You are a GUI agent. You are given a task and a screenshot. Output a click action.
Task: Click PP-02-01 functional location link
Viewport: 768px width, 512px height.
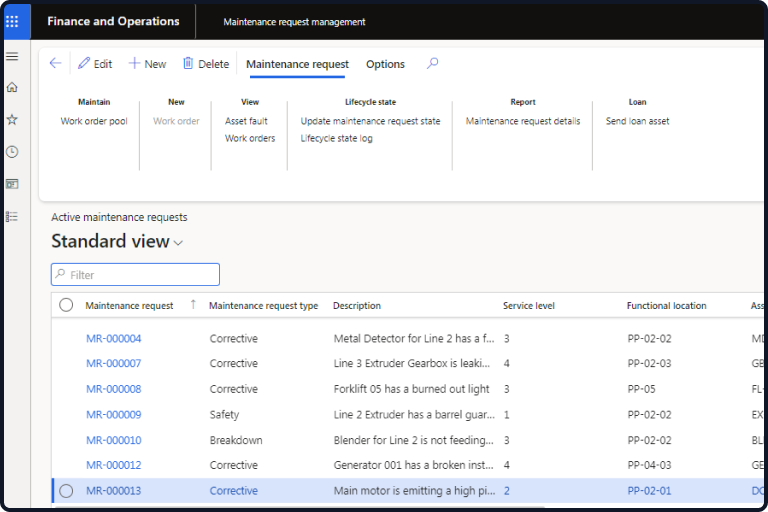pyautogui.click(x=649, y=490)
